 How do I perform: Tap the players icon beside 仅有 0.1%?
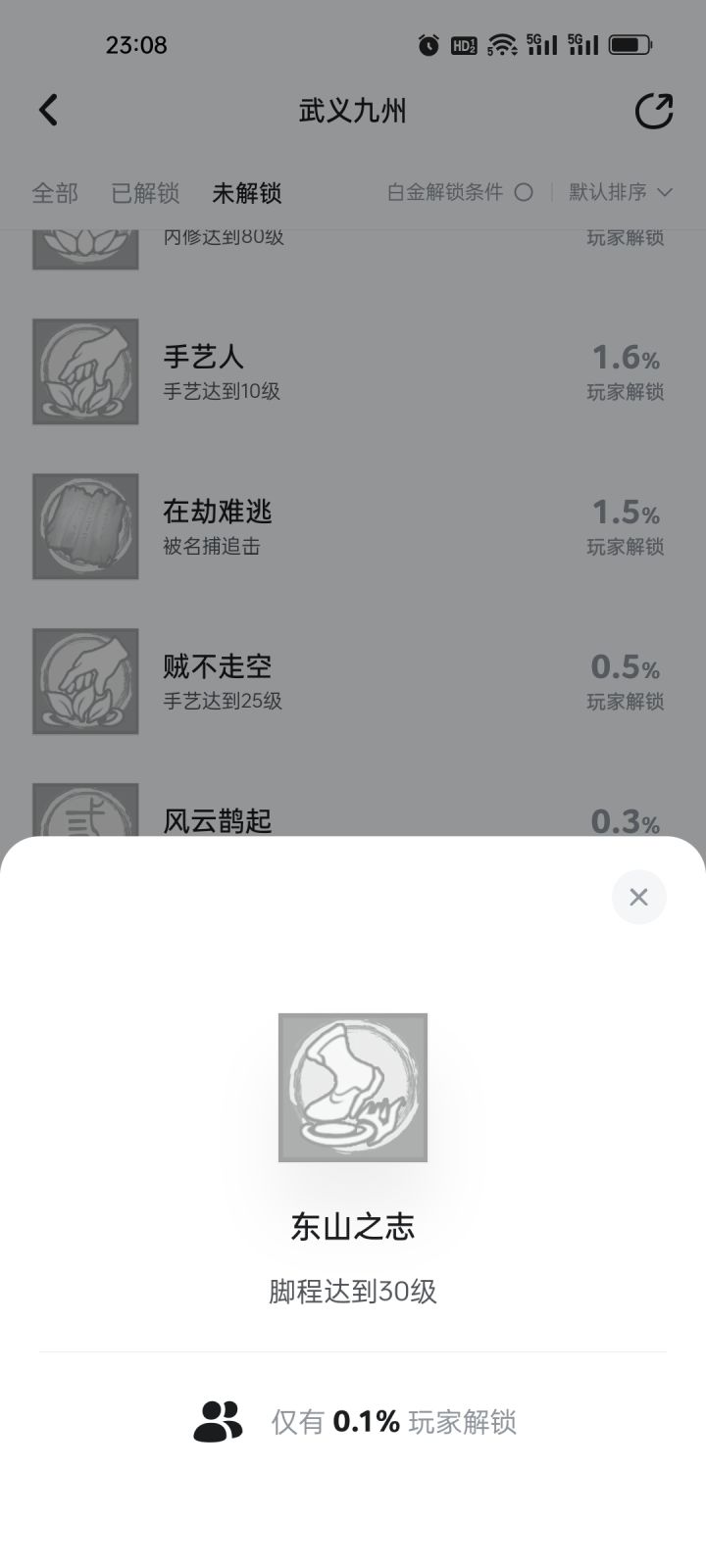coord(218,1421)
